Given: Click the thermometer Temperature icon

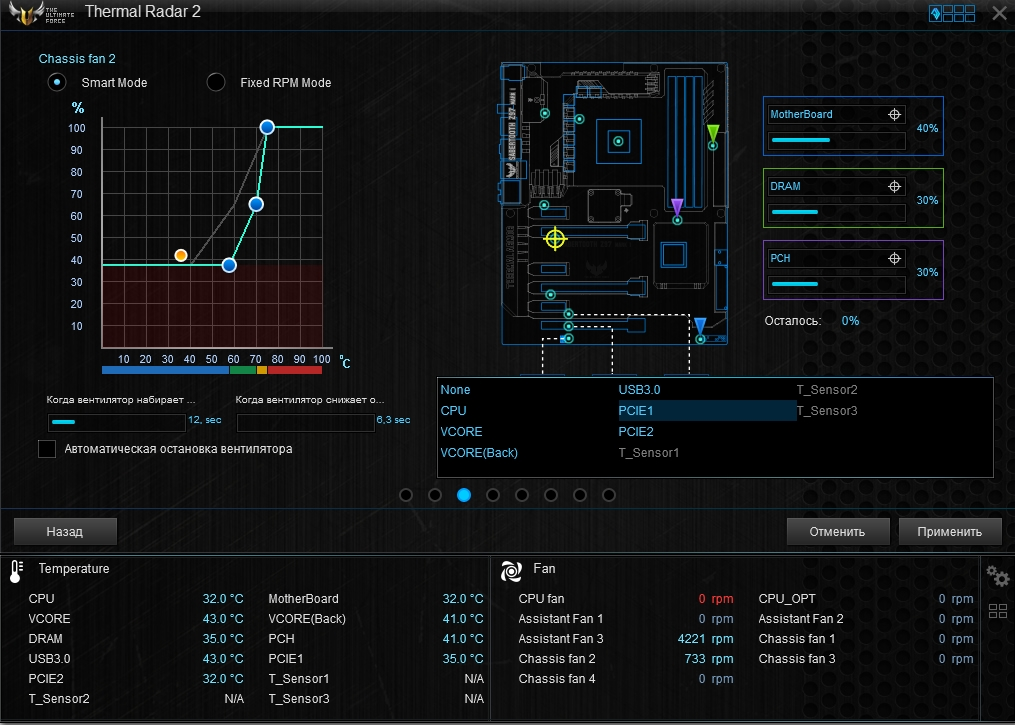Looking at the screenshot, I should [x=16, y=571].
